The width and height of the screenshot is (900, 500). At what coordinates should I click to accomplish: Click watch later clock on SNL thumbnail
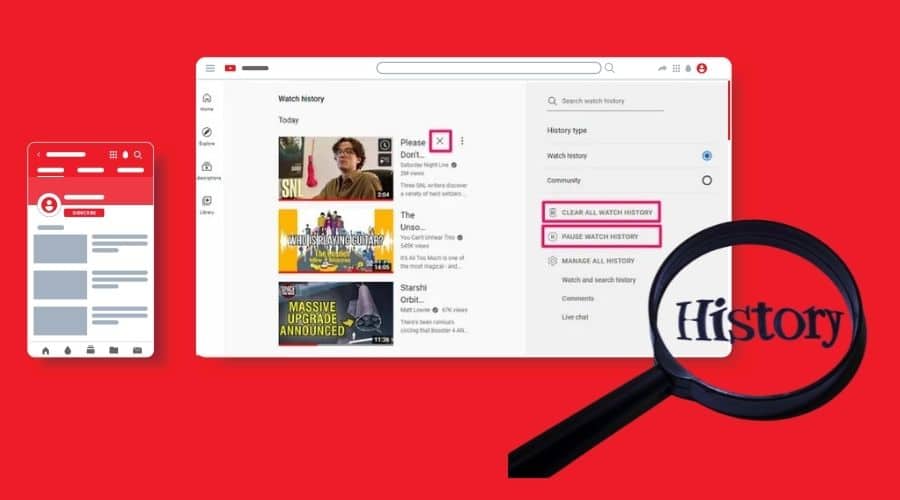click(x=385, y=145)
